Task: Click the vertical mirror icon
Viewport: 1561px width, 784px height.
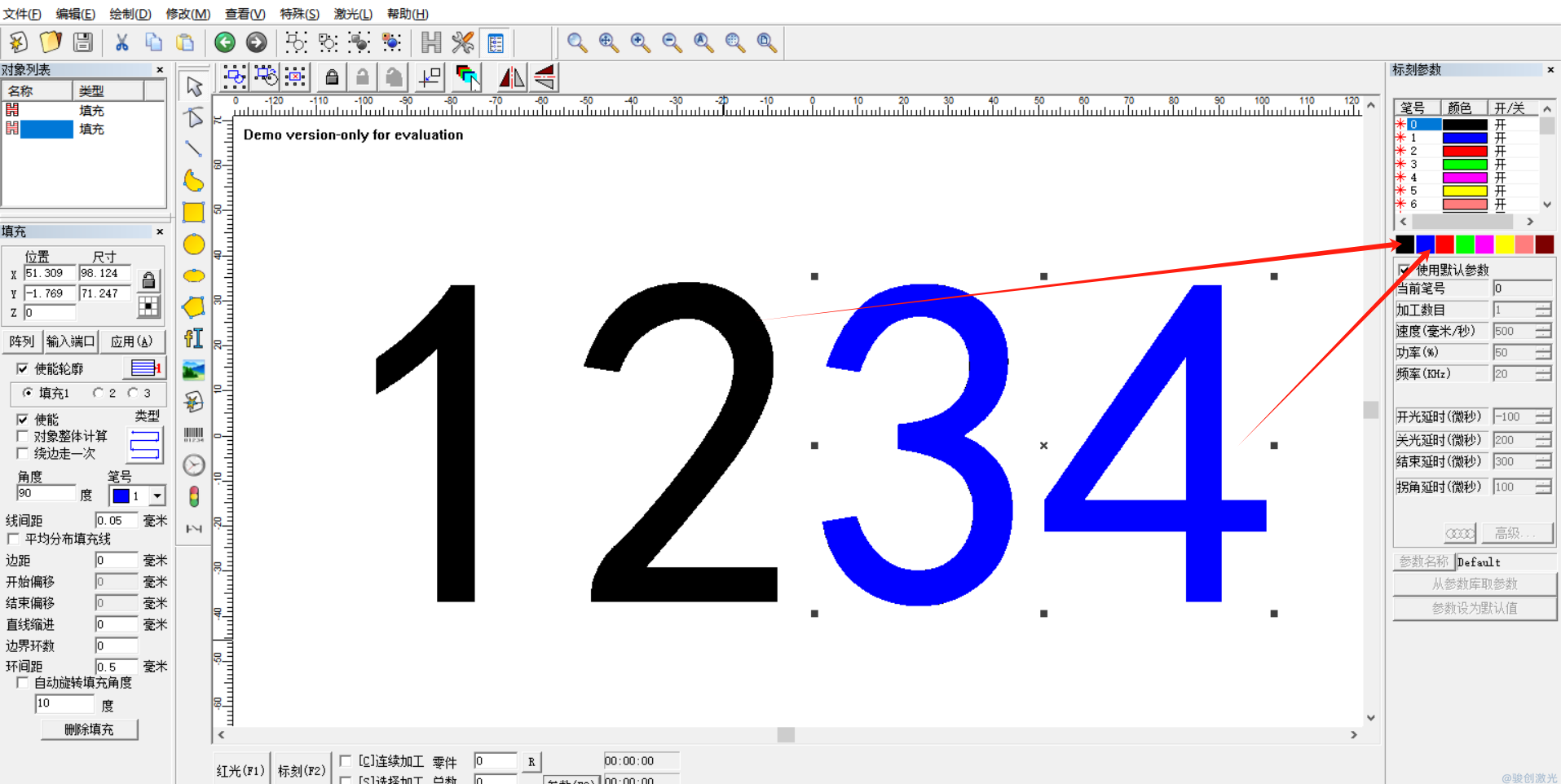Action: (x=545, y=77)
